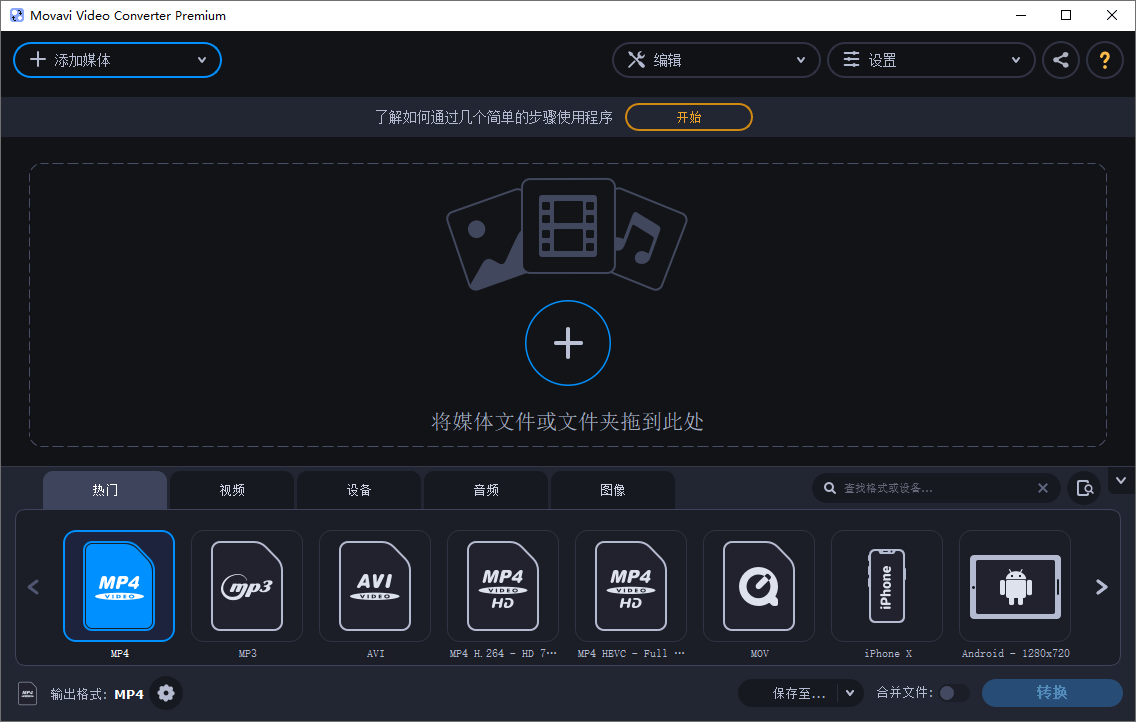Open the 设置 dropdown menu

tap(930, 60)
